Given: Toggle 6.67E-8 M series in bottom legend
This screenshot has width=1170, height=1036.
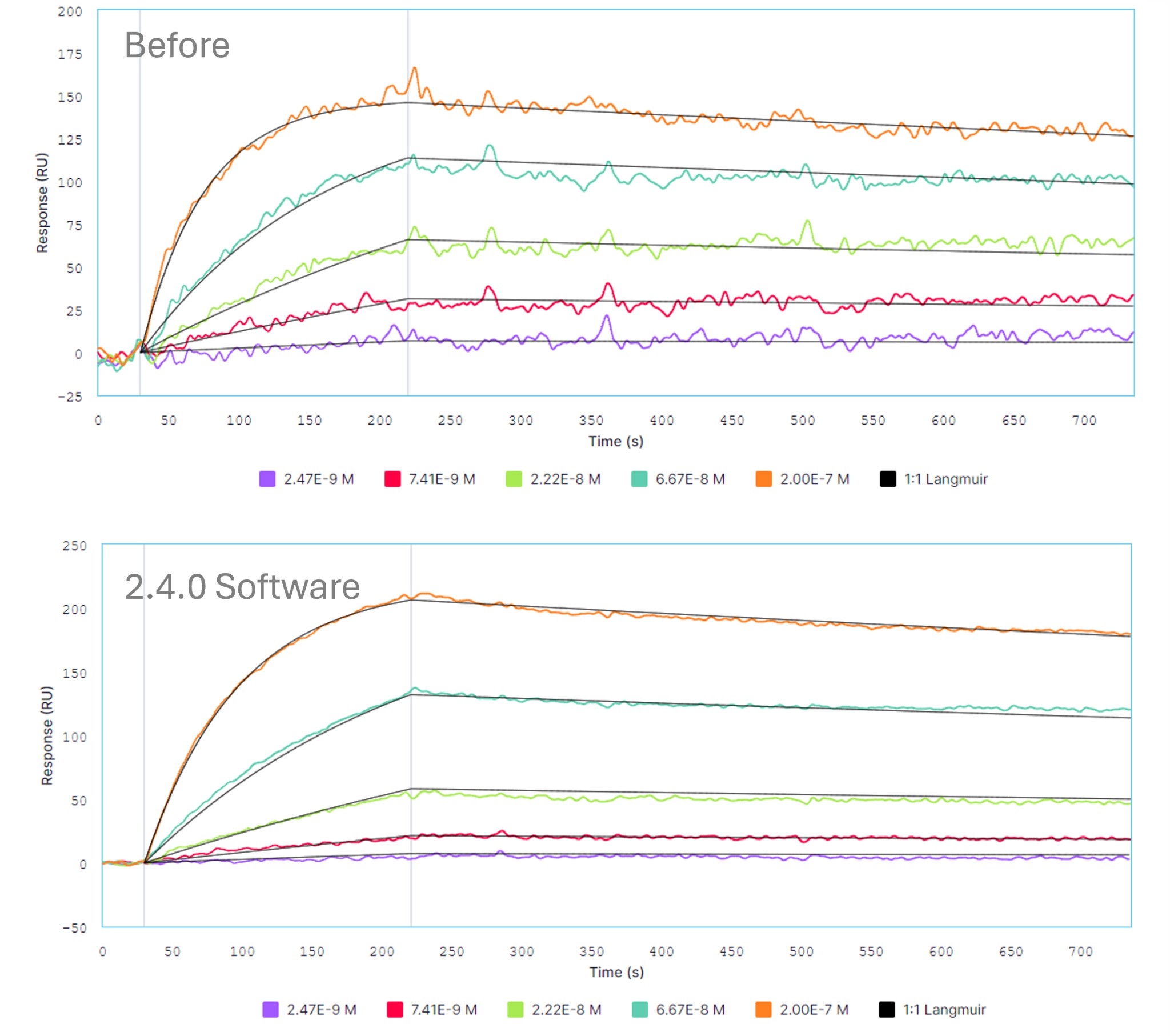Looking at the screenshot, I should (x=690, y=1010).
